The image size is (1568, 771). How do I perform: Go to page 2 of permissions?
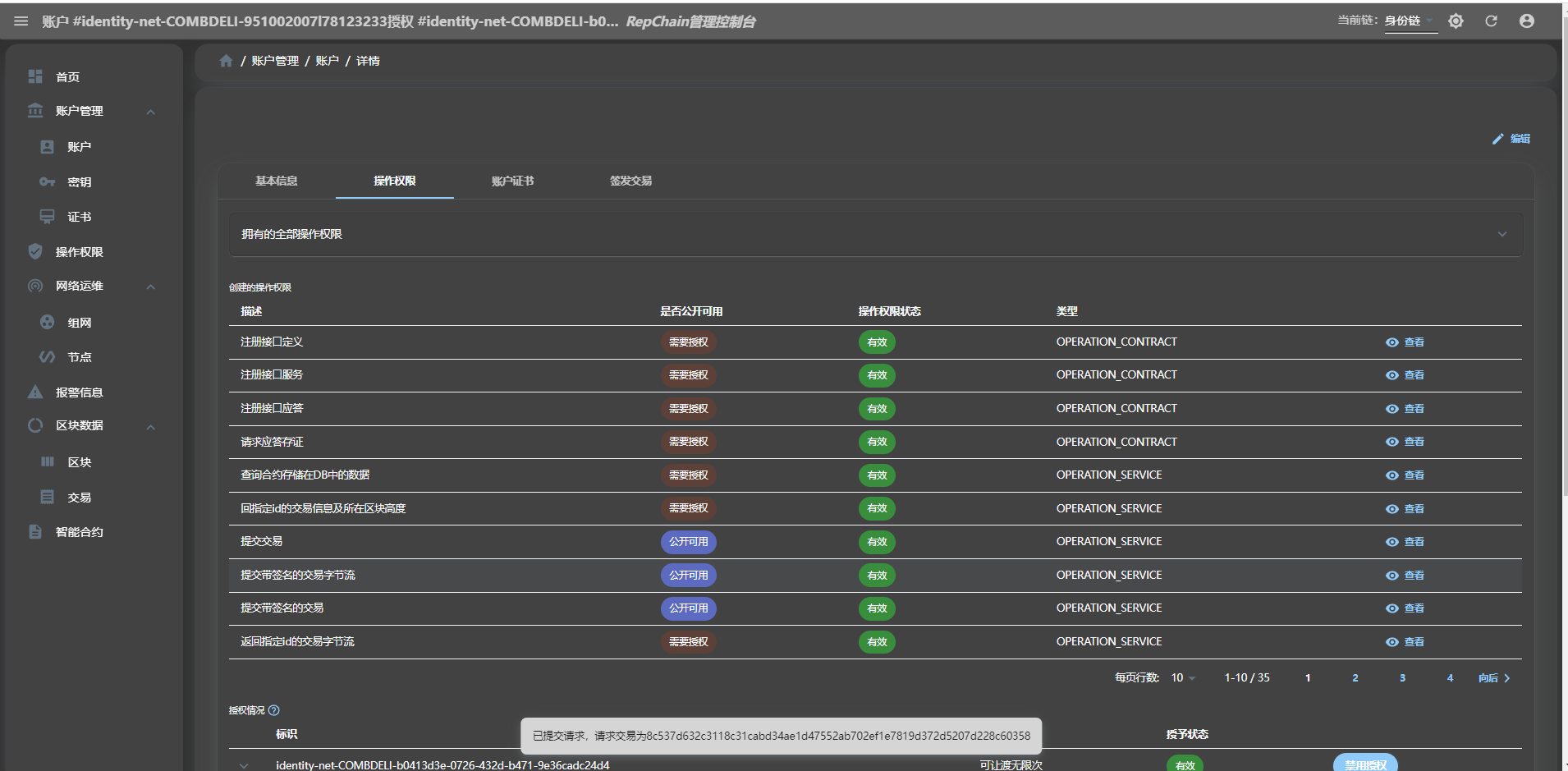tap(1355, 677)
